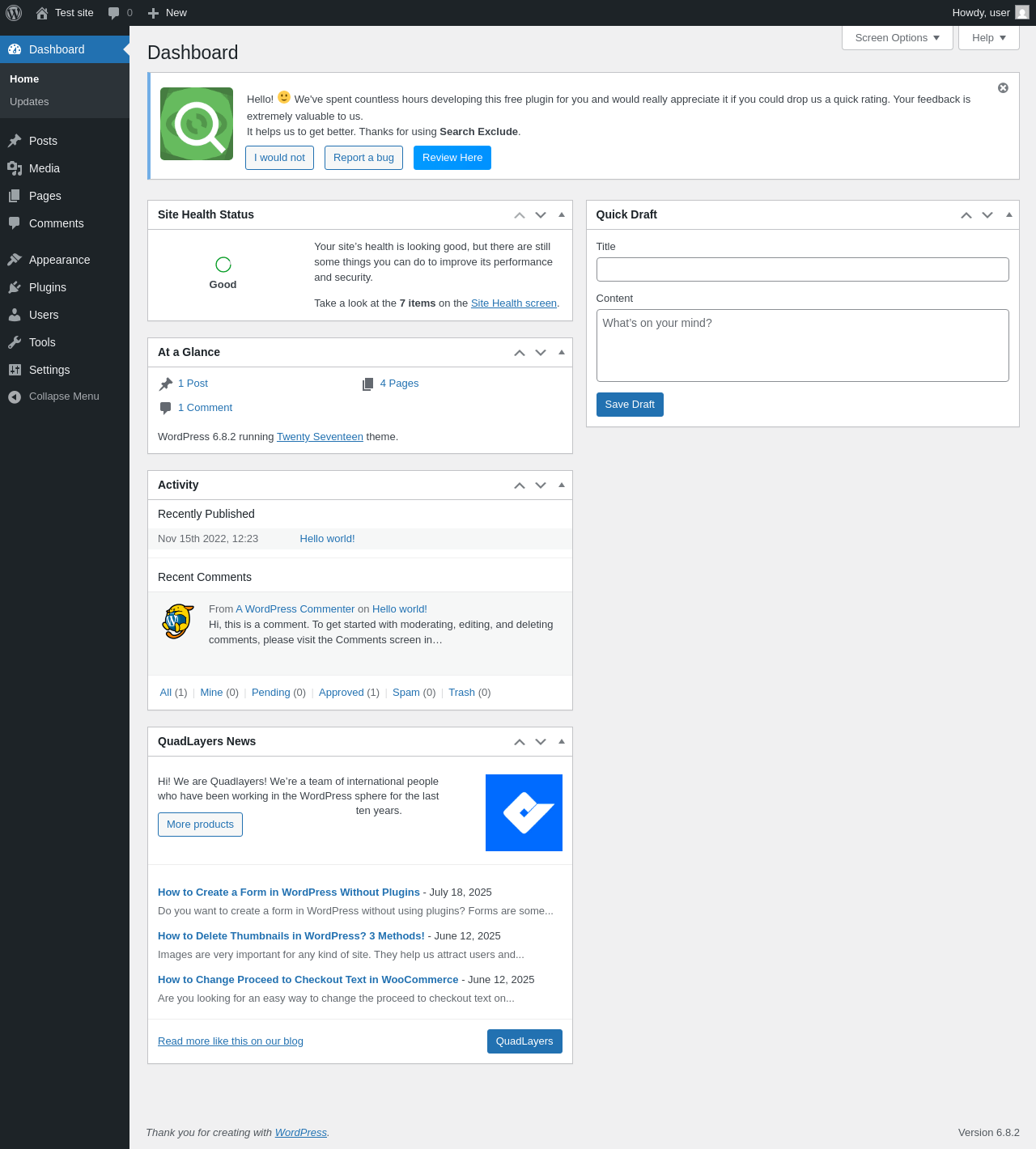The image size is (1036, 1149).
Task: Open the Settings menu item
Action: click(x=65, y=370)
